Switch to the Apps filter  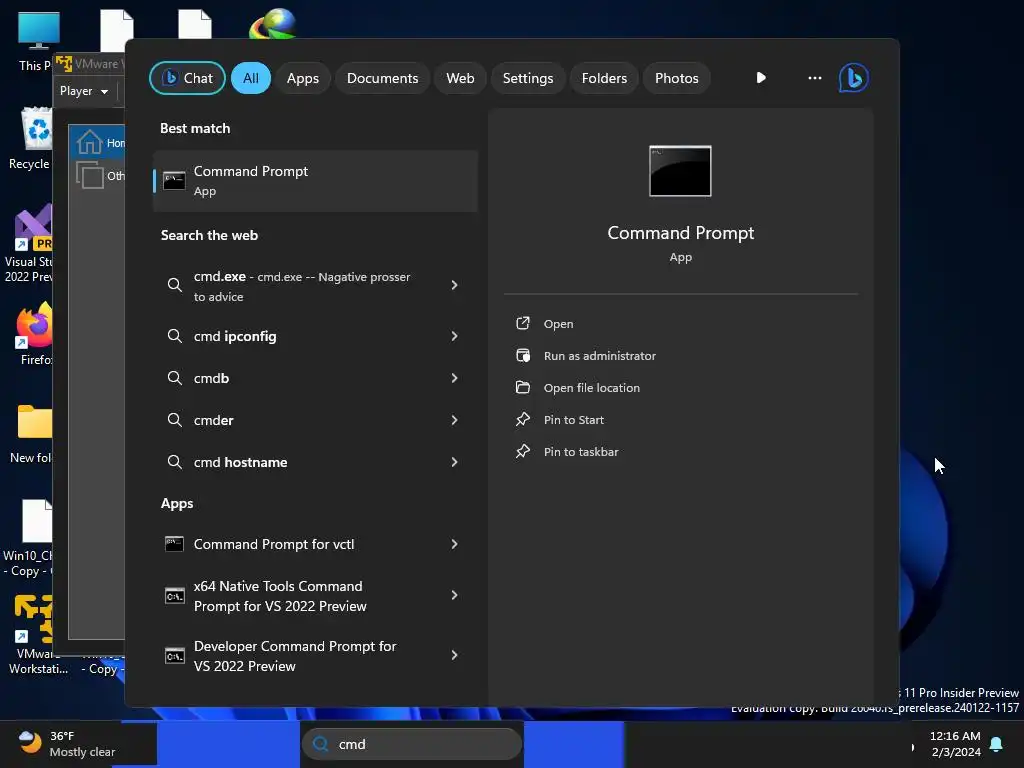(x=302, y=78)
